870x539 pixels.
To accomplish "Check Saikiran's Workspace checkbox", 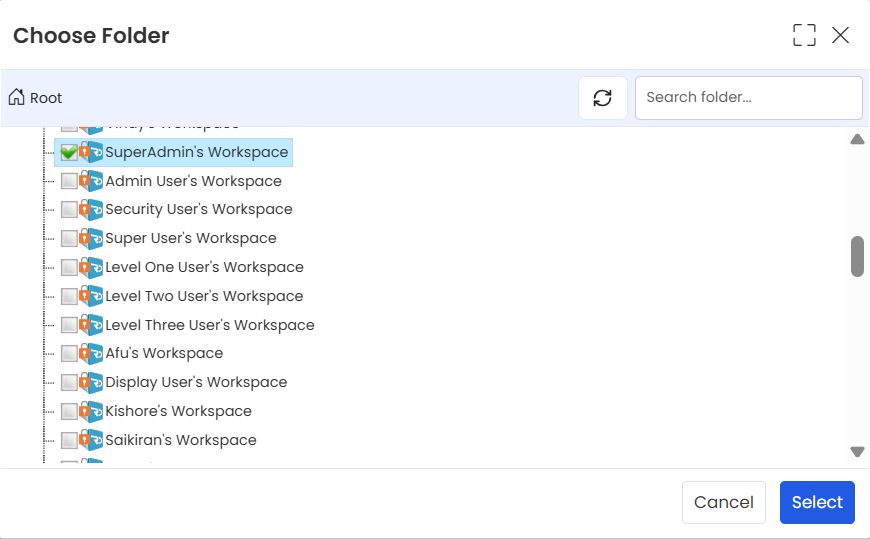I will pyautogui.click(x=69, y=440).
